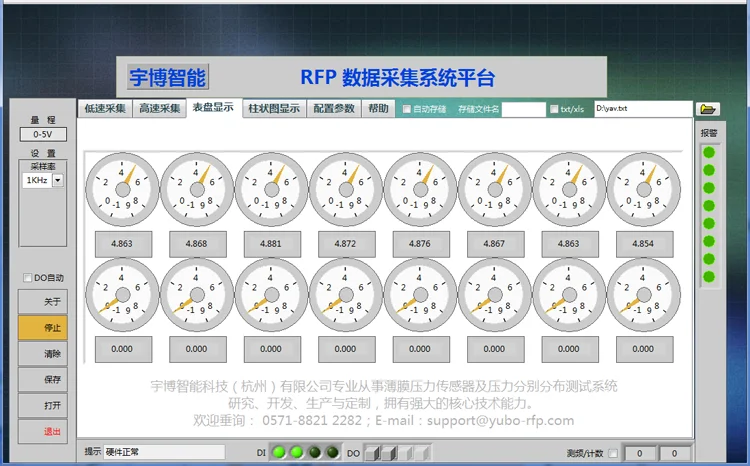Click the first DI LED indicator
This screenshot has width=750, height=466.
(x=278, y=452)
